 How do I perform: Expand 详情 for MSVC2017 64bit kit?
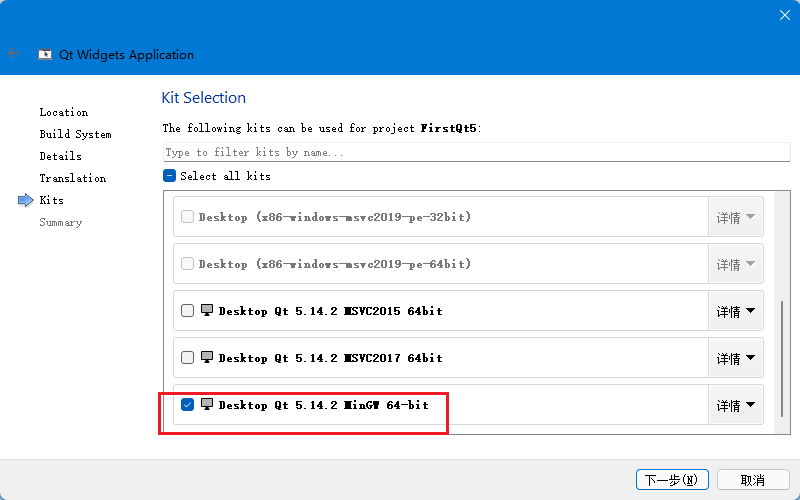(x=736, y=358)
